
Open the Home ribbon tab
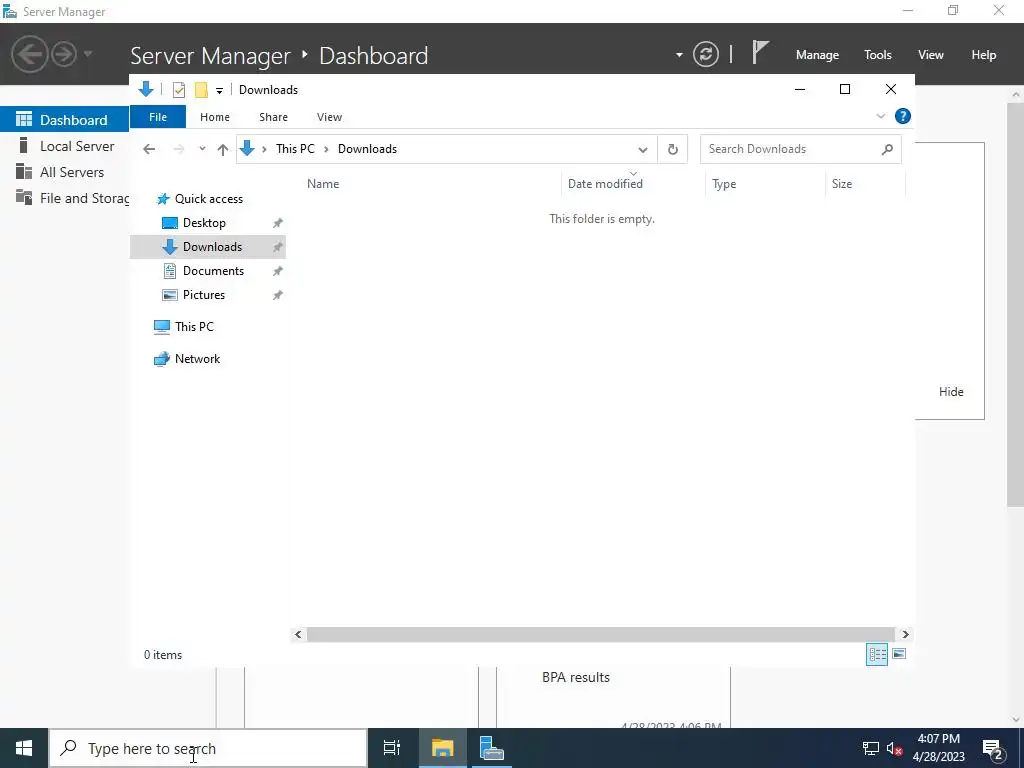coord(215,117)
